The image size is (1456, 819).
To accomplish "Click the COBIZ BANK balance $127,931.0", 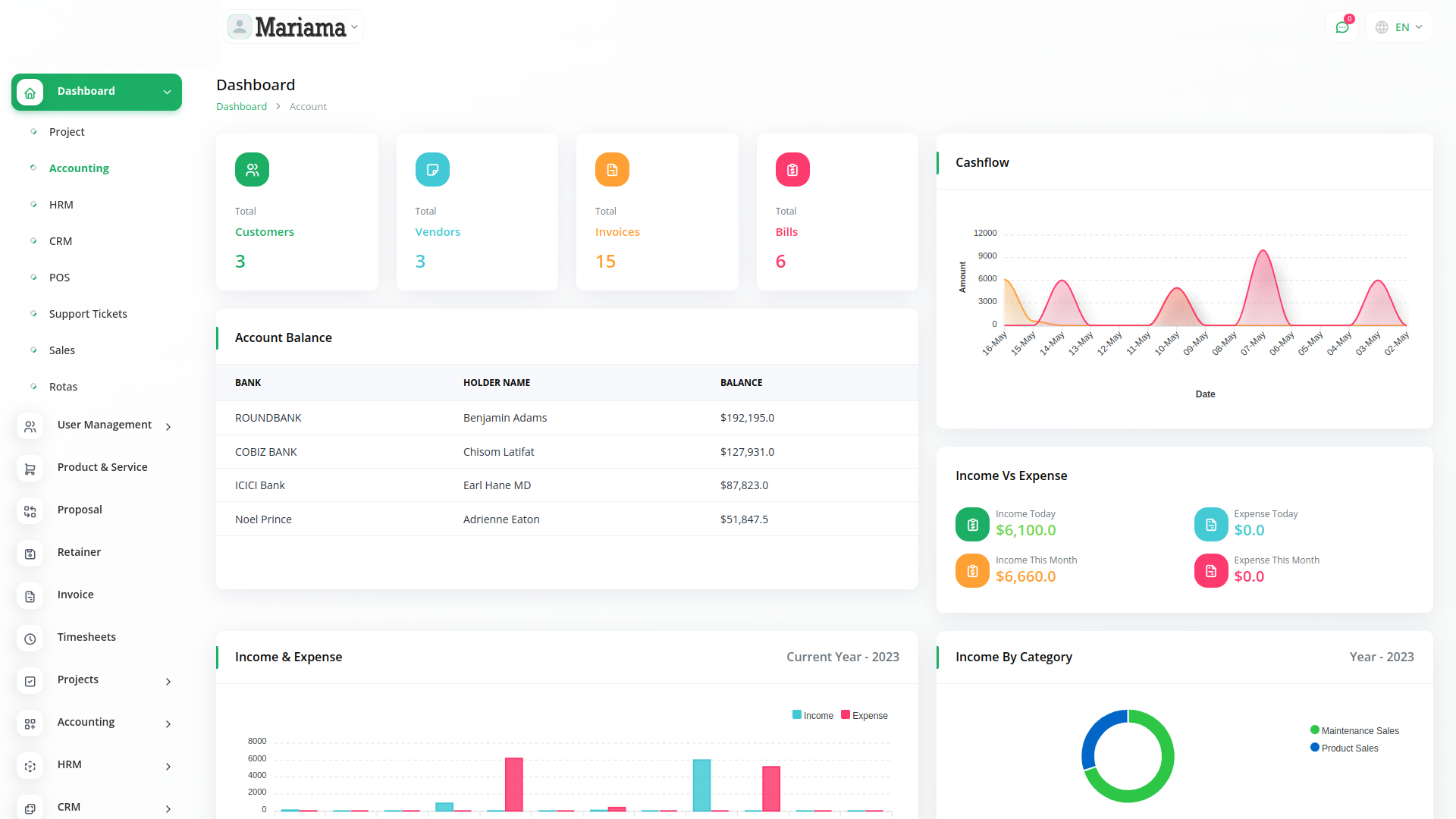I will pos(747,452).
